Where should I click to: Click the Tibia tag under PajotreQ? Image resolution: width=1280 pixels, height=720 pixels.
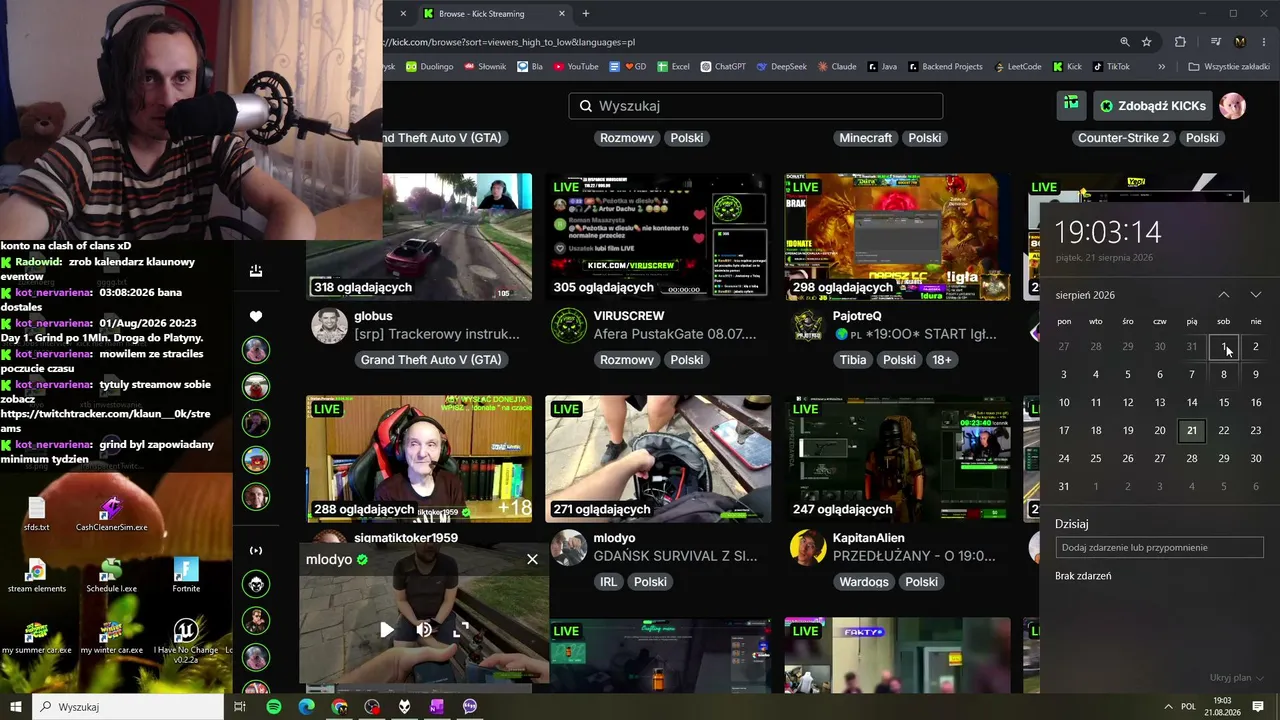point(853,360)
